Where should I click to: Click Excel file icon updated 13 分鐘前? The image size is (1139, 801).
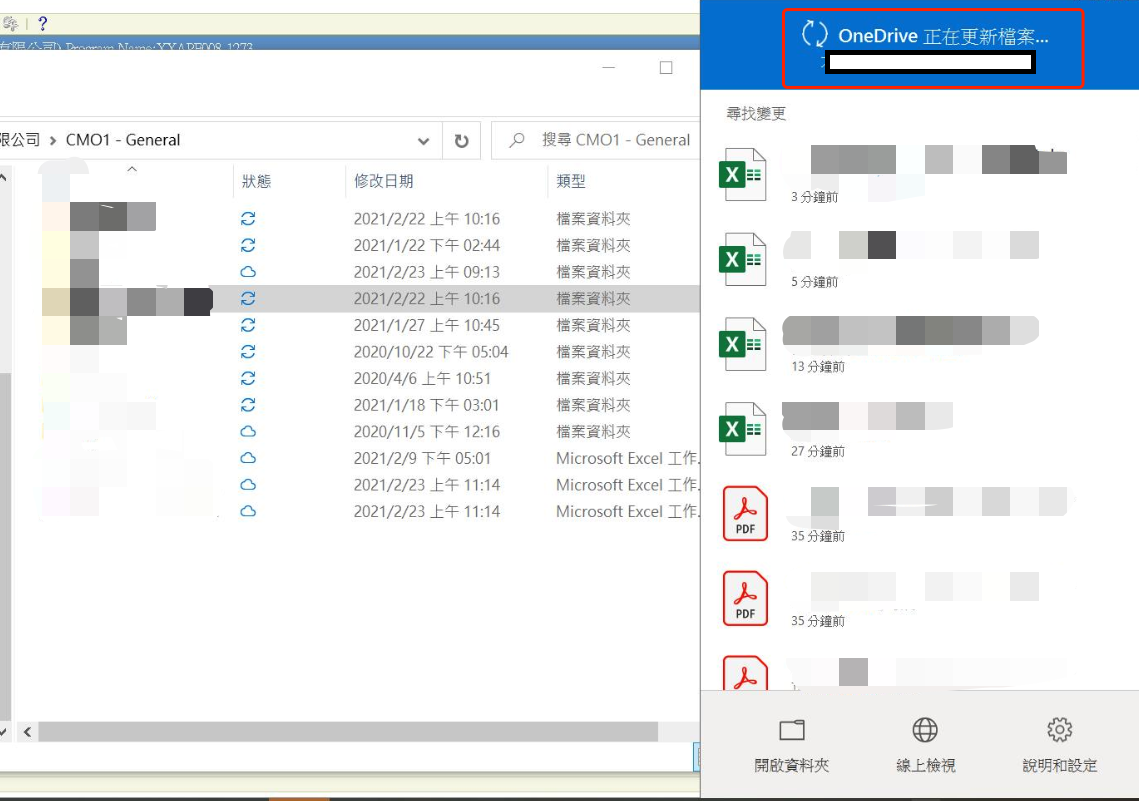point(742,344)
